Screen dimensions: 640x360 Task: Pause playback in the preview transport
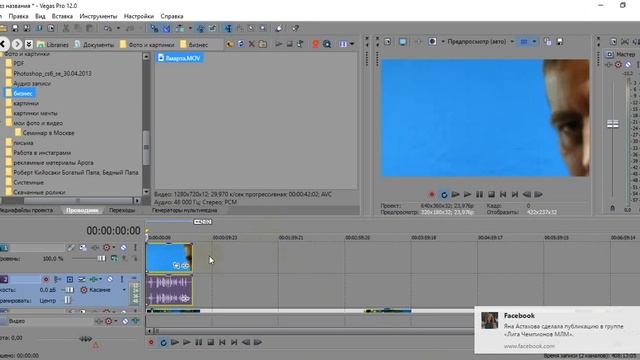coord(479,194)
